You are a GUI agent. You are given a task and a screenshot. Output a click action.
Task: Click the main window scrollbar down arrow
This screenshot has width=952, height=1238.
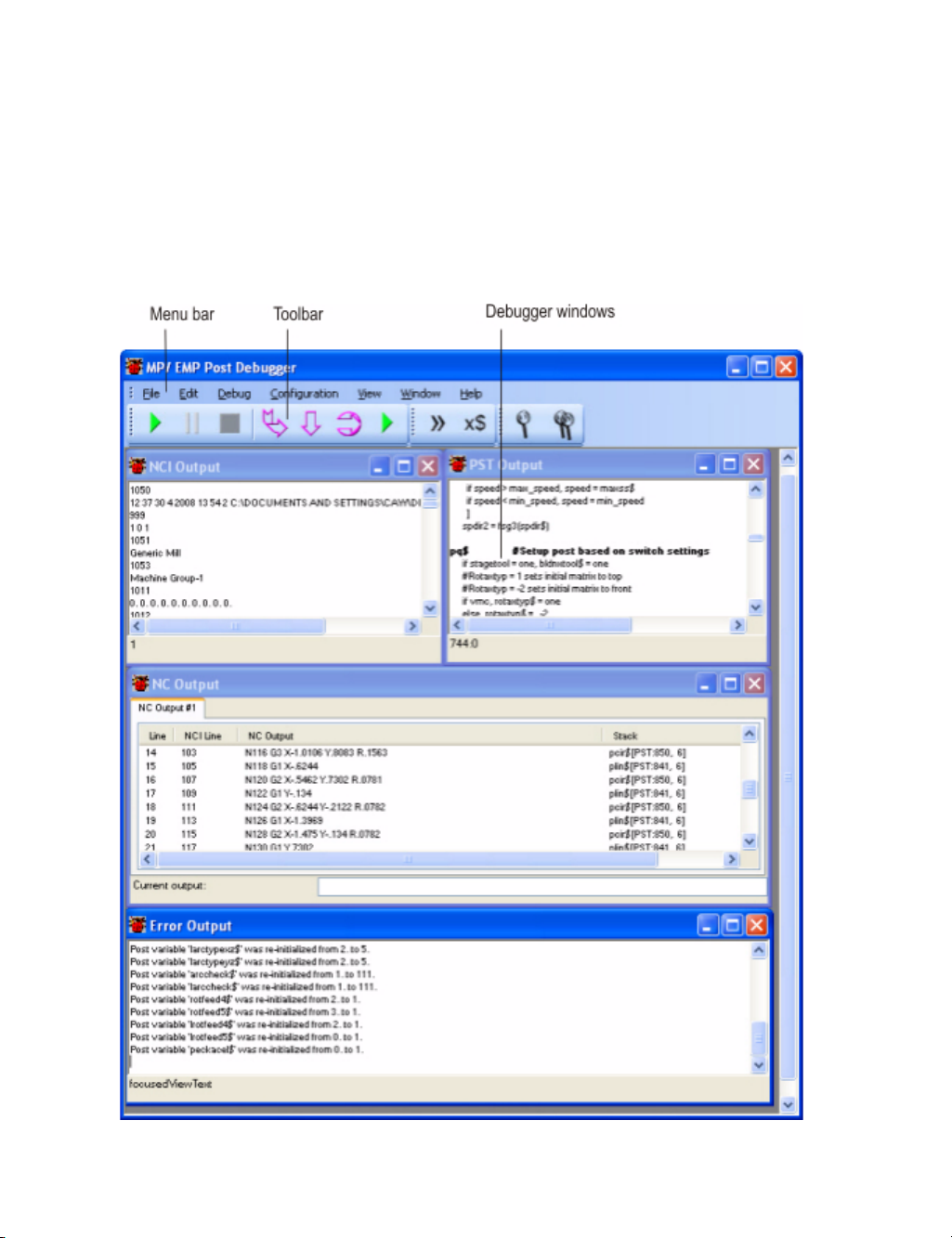tap(789, 1105)
